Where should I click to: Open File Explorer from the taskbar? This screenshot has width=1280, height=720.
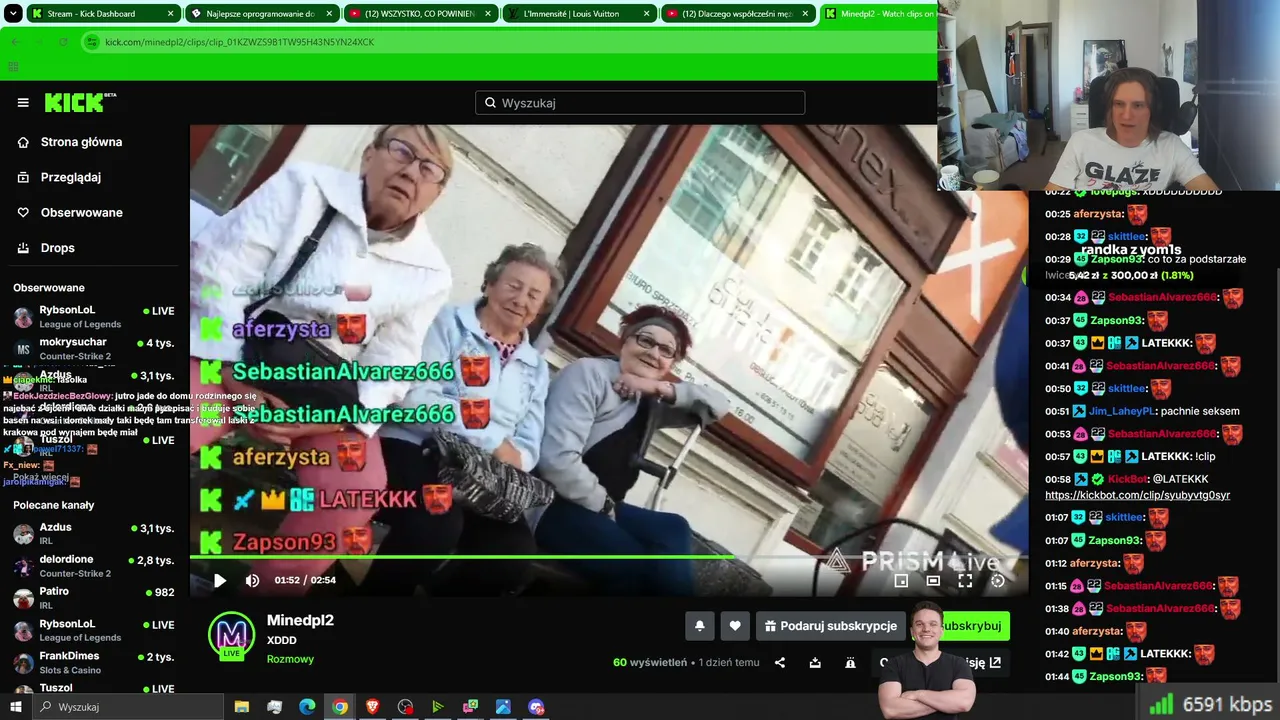(242, 707)
